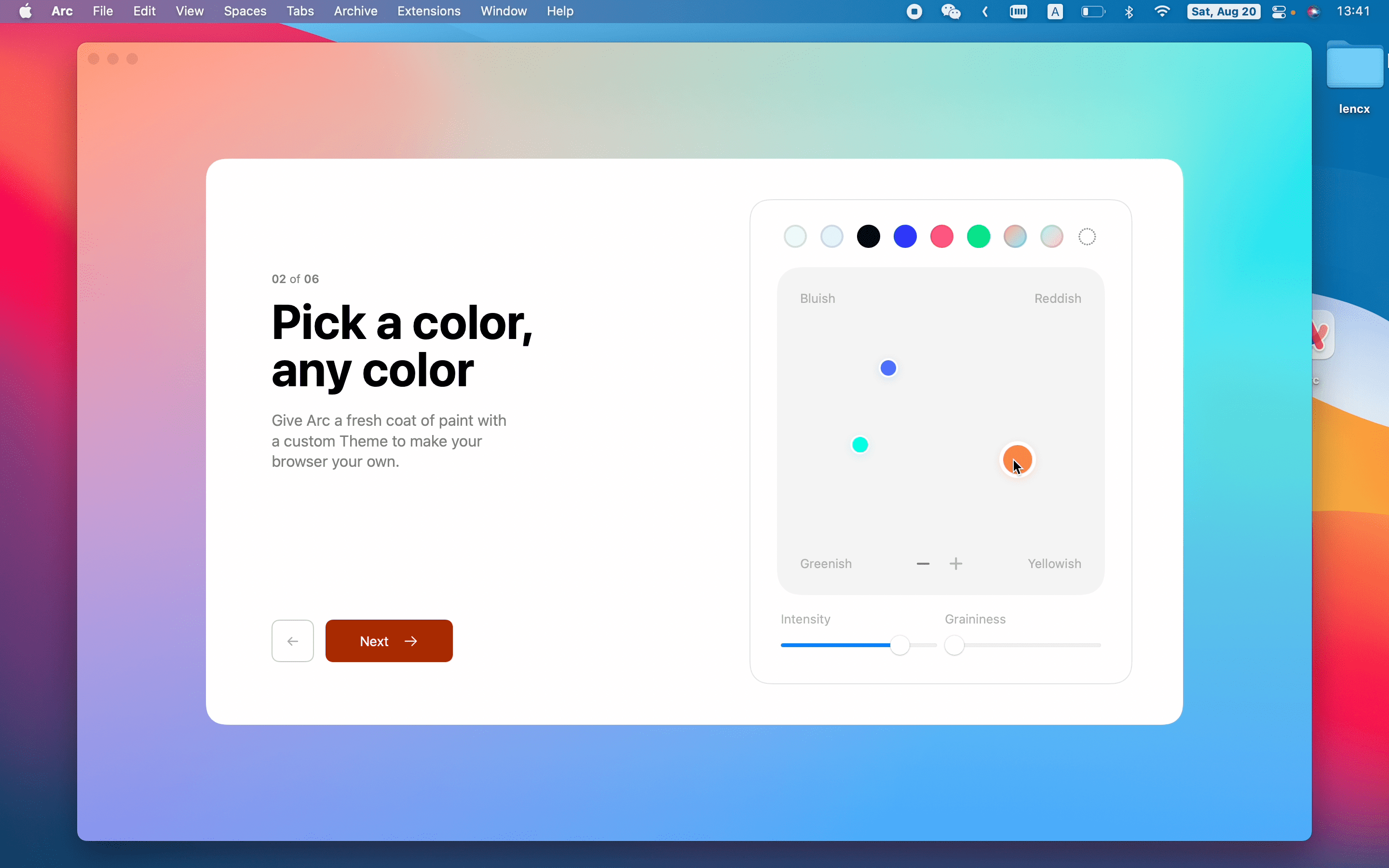The height and width of the screenshot is (868, 1389).
Task: Select the cyan color point in picker
Action: coord(860,445)
